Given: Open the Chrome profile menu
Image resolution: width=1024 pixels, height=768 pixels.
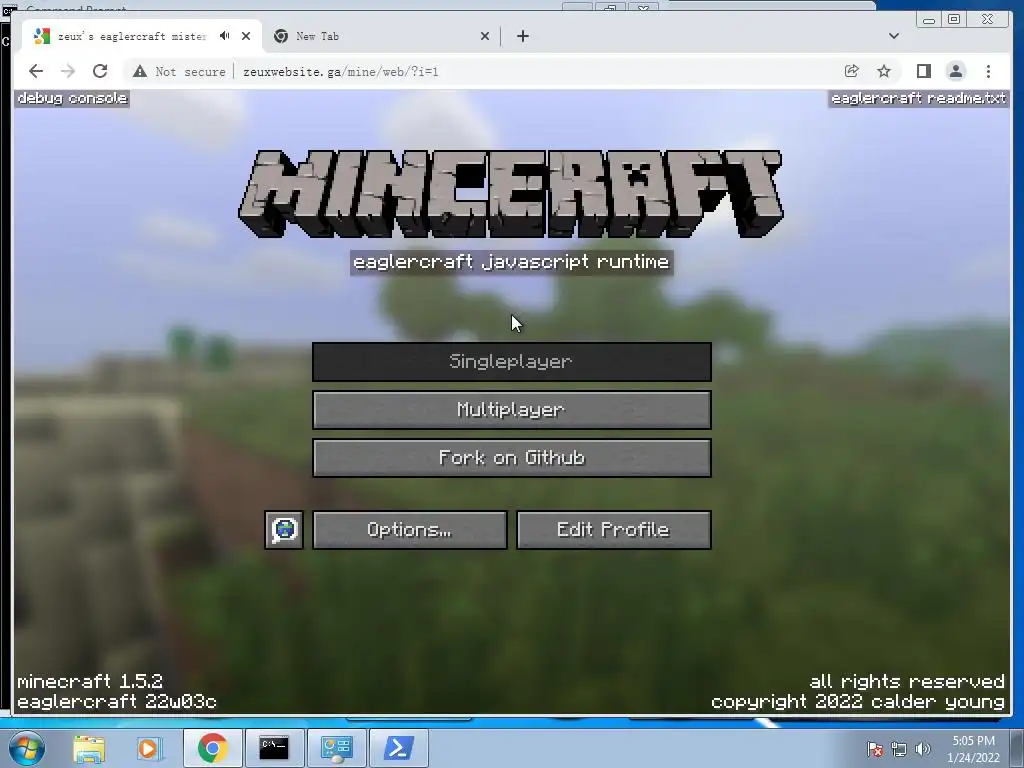Looking at the screenshot, I should (x=955, y=71).
